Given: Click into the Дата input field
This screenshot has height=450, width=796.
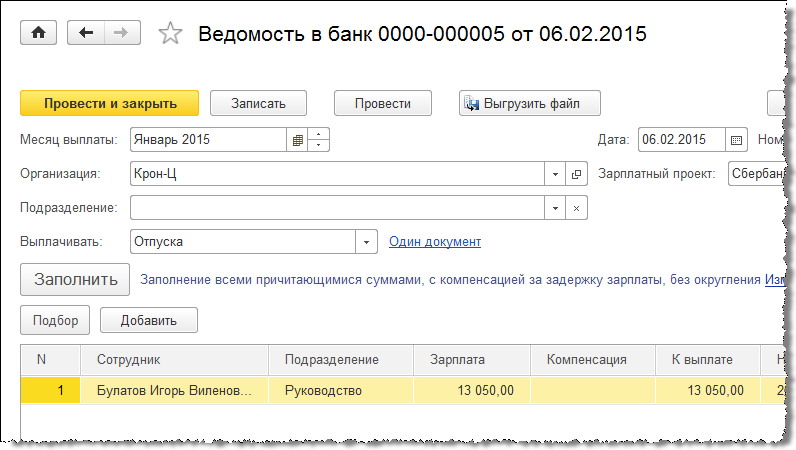Looking at the screenshot, I should point(681,140).
